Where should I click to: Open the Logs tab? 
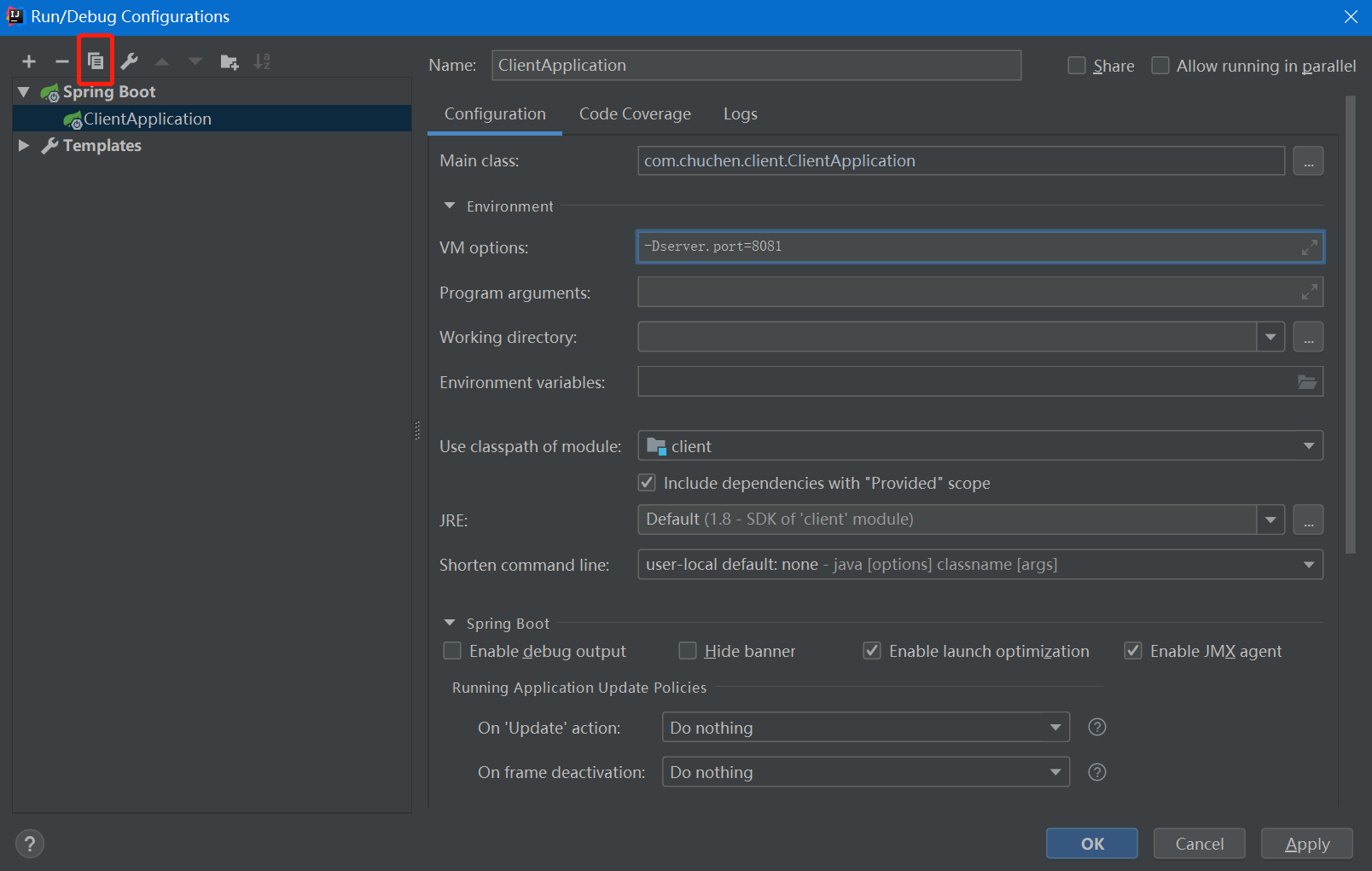click(x=740, y=114)
